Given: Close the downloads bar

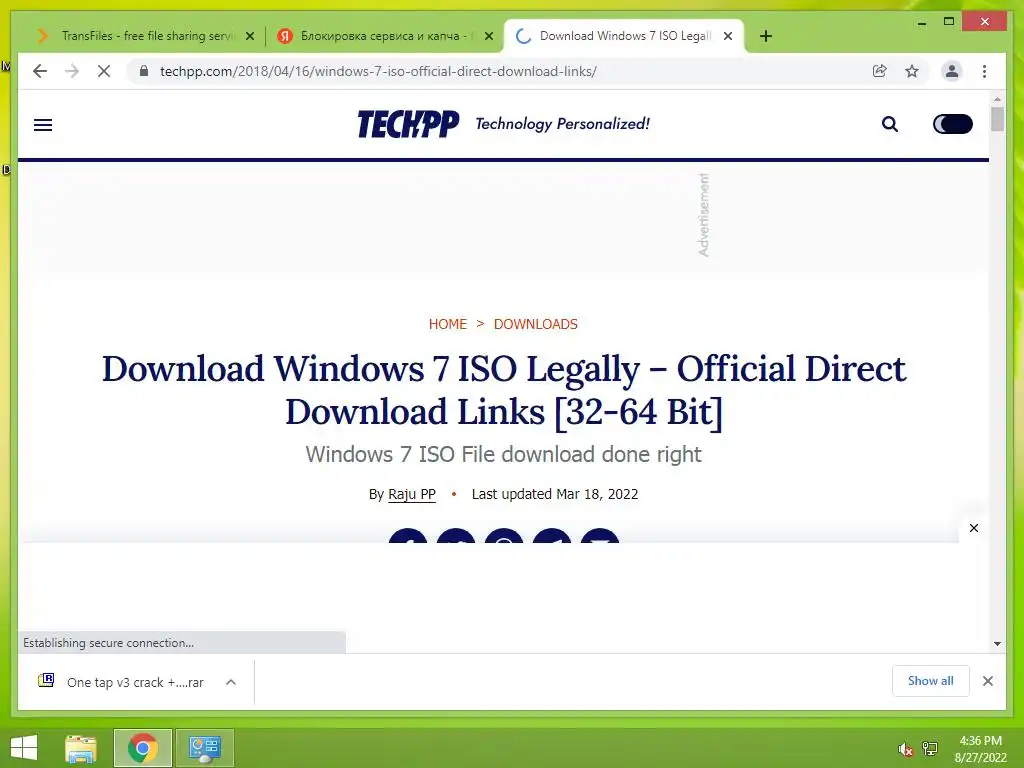Looking at the screenshot, I should 987,681.
